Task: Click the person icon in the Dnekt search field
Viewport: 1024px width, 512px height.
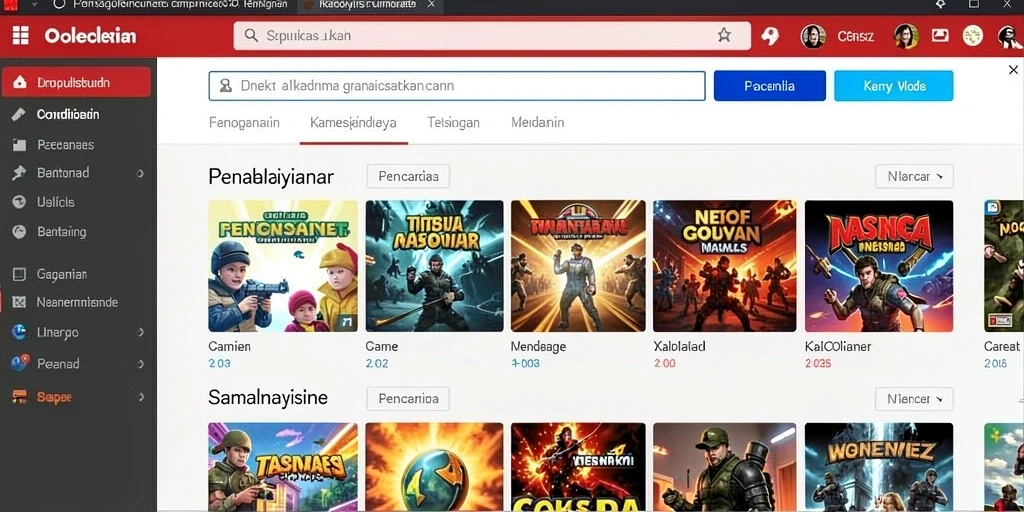Action: [x=226, y=86]
